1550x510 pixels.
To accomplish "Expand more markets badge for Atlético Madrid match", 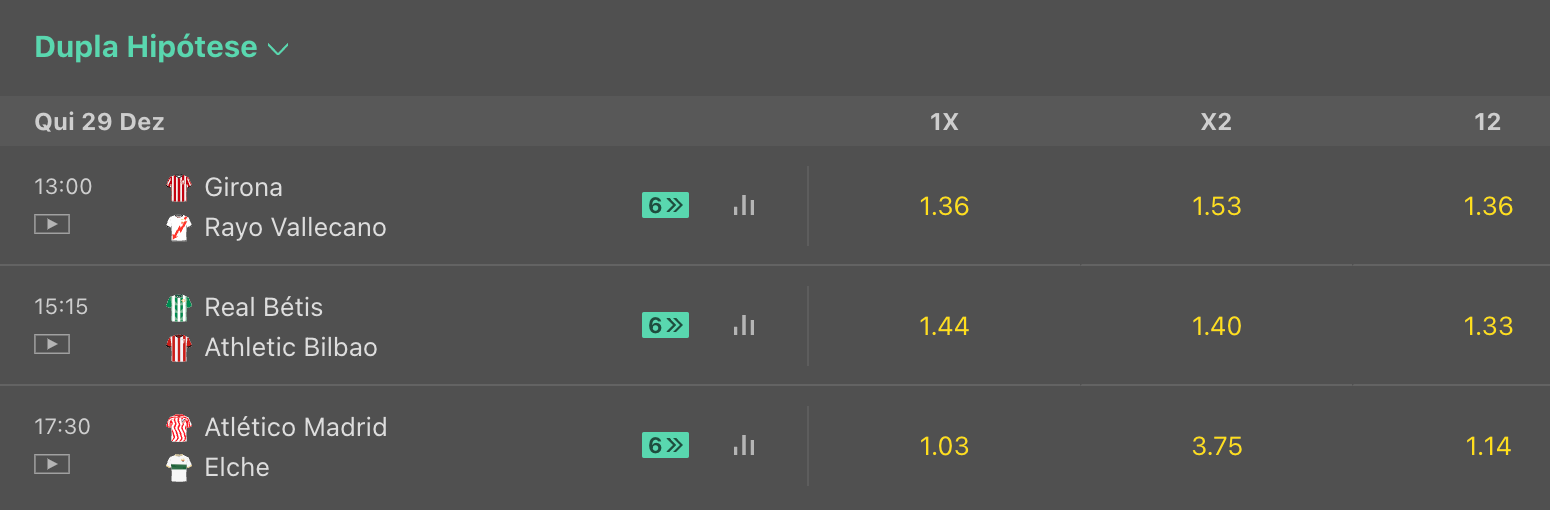I will pyautogui.click(x=665, y=446).
